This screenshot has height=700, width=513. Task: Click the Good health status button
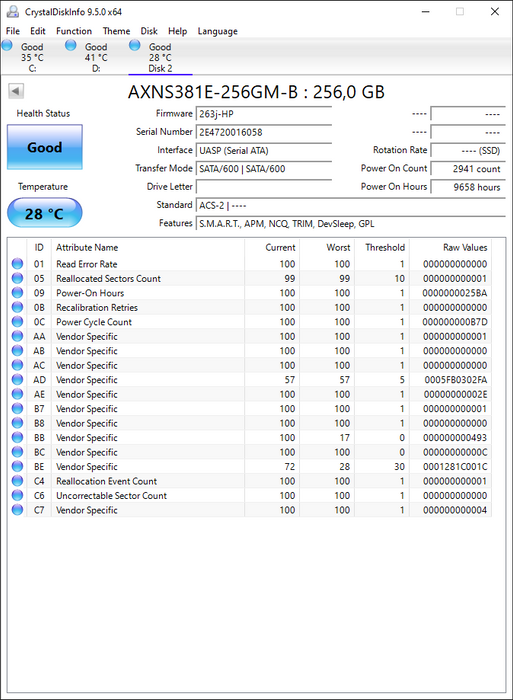pos(45,147)
